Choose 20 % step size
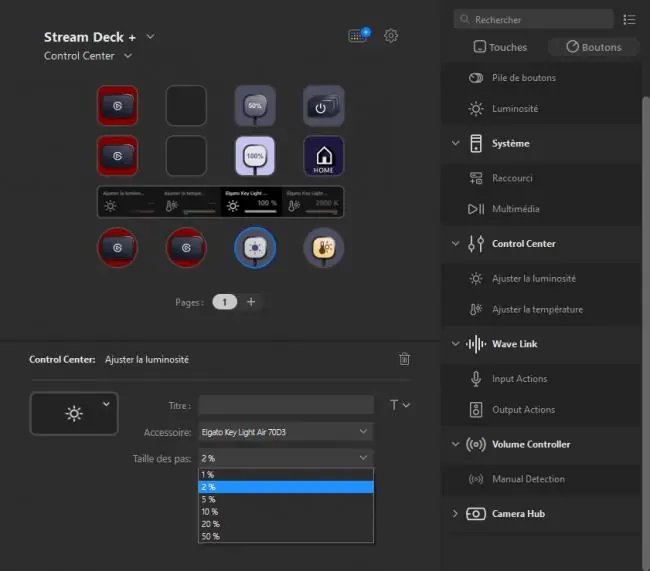Image resolution: width=650 pixels, height=571 pixels. click(x=286, y=524)
